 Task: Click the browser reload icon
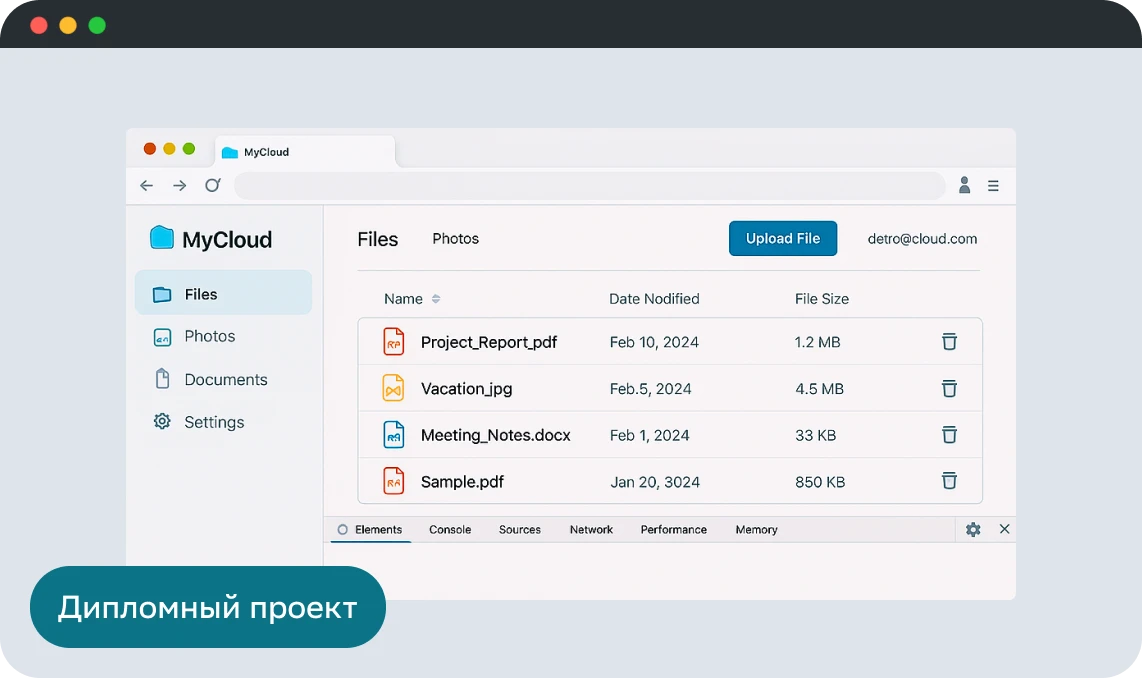pos(212,185)
